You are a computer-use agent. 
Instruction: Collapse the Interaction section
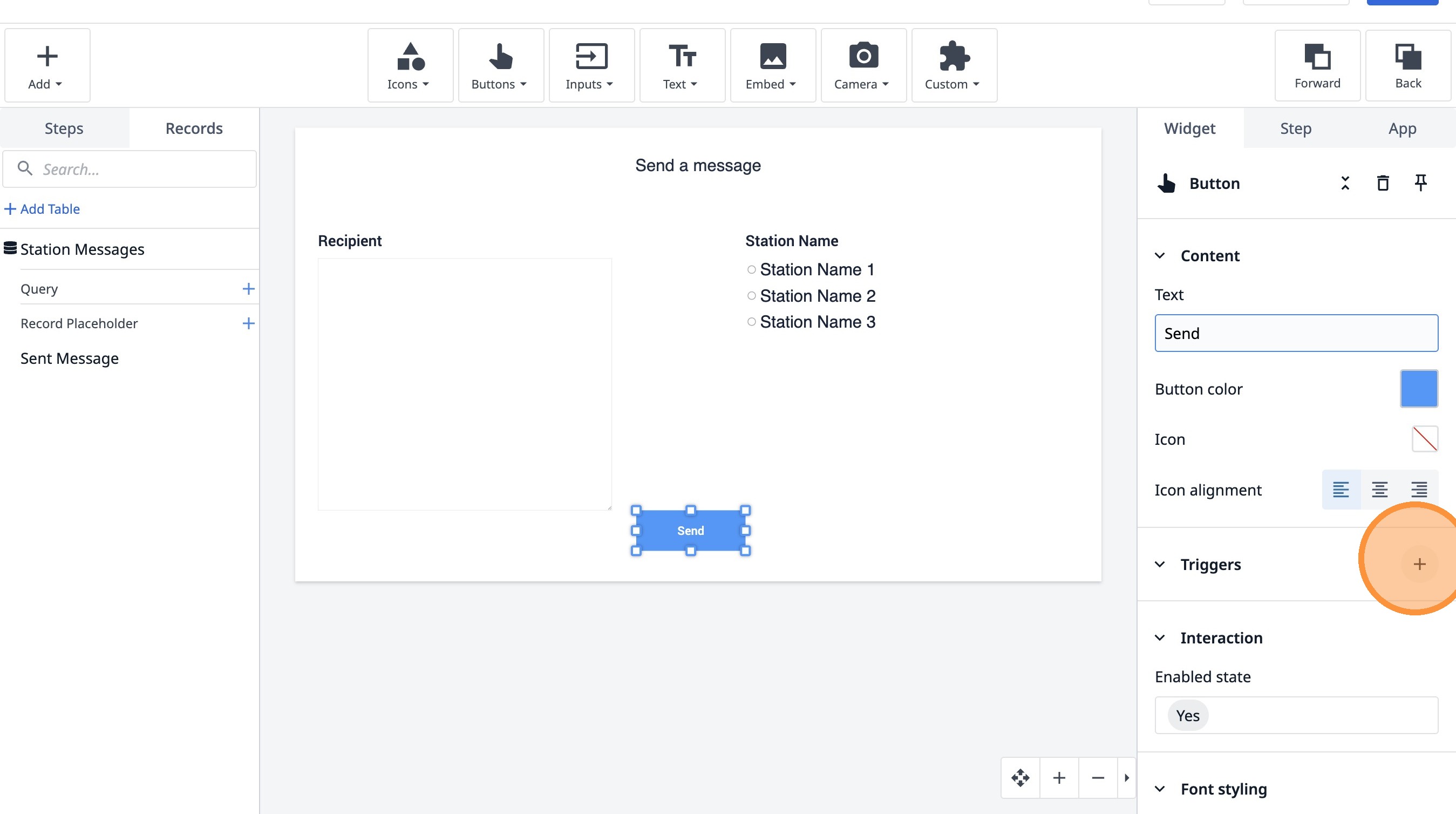pyautogui.click(x=1160, y=637)
